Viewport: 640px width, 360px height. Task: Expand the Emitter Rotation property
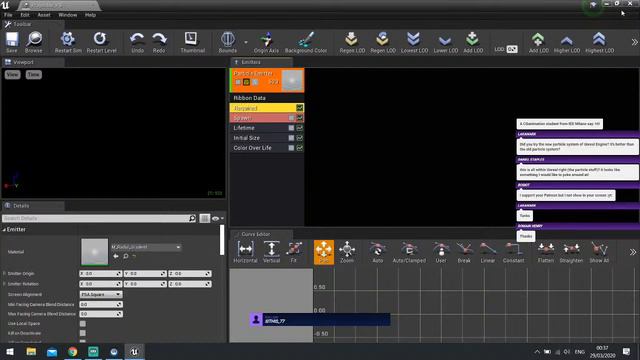pyautogui.click(x=4, y=284)
